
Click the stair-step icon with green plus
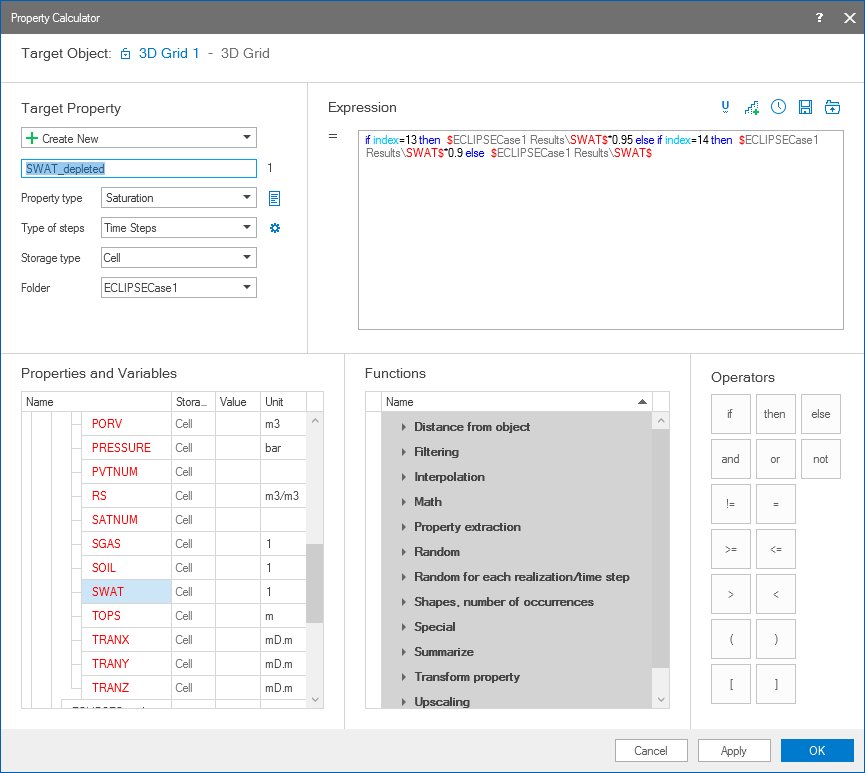point(752,107)
